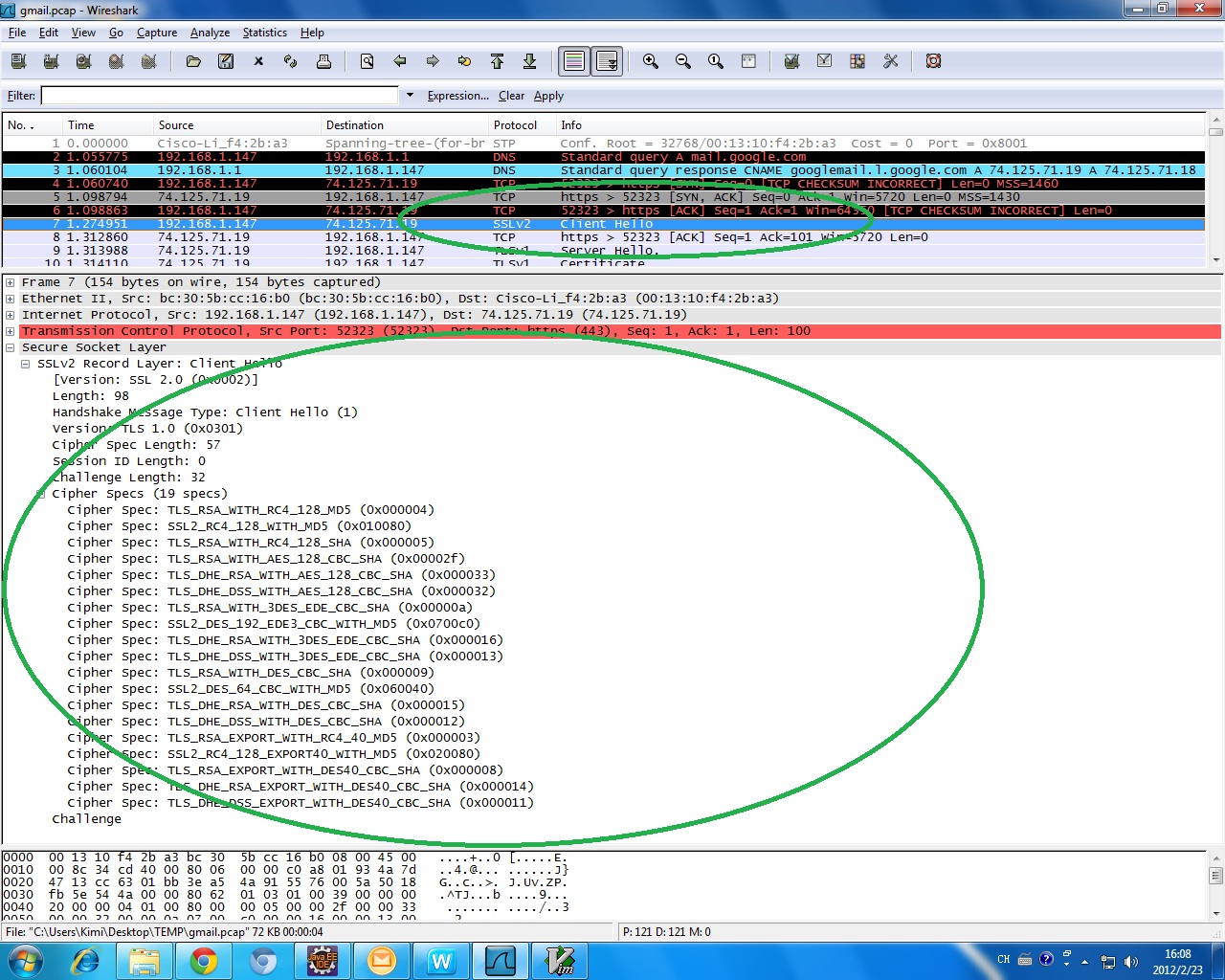Collapse the Cipher Specs node
This screenshot has width=1225, height=980.
point(41,494)
